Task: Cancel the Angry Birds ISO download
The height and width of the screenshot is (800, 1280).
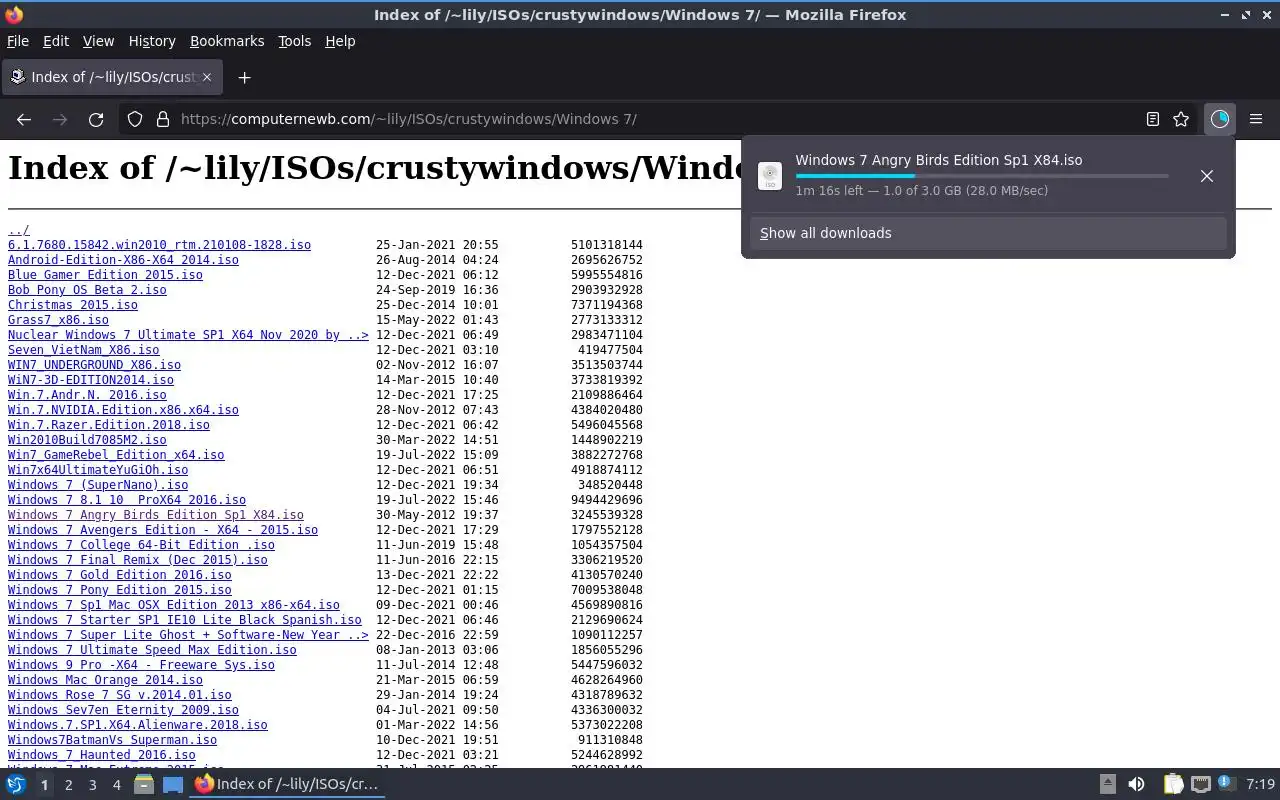Action: pyautogui.click(x=1207, y=176)
